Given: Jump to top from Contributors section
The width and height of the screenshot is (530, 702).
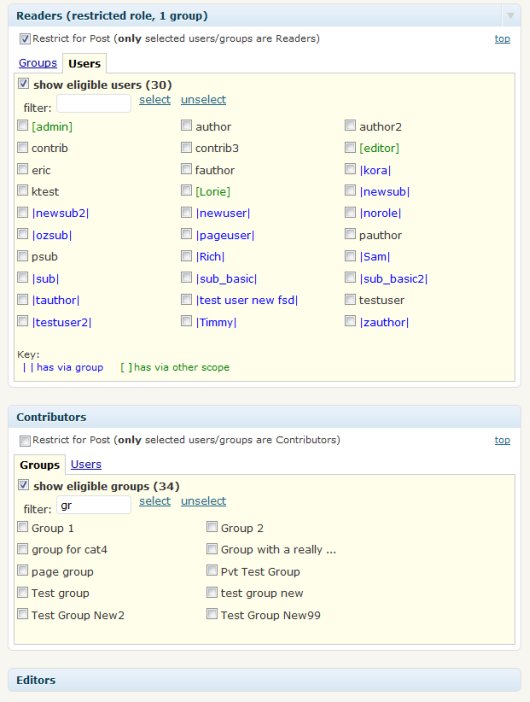Looking at the screenshot, I should [502, 440].
